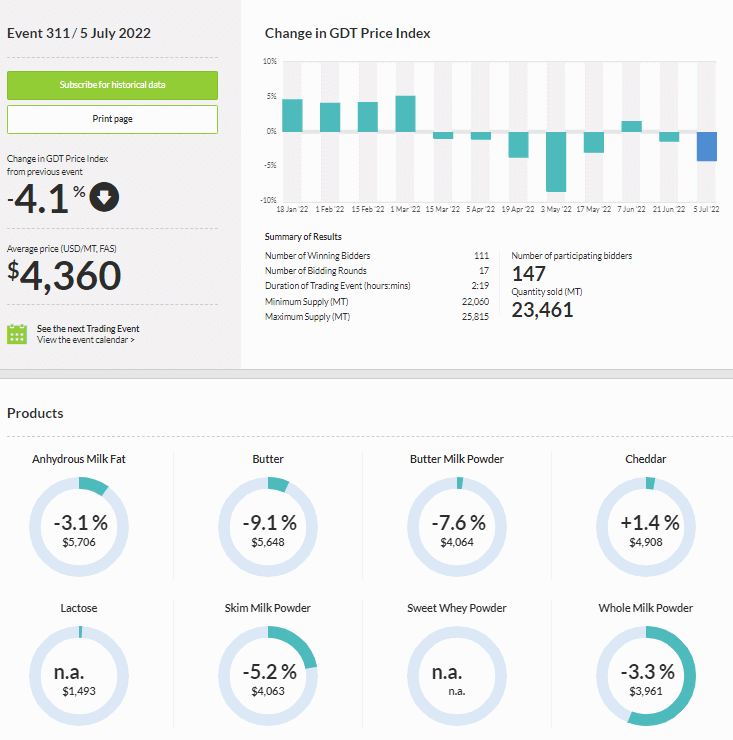Click the Number of Bidding Rounds row
This screenshot has width=733, height=740.
[x=377, y=271]
